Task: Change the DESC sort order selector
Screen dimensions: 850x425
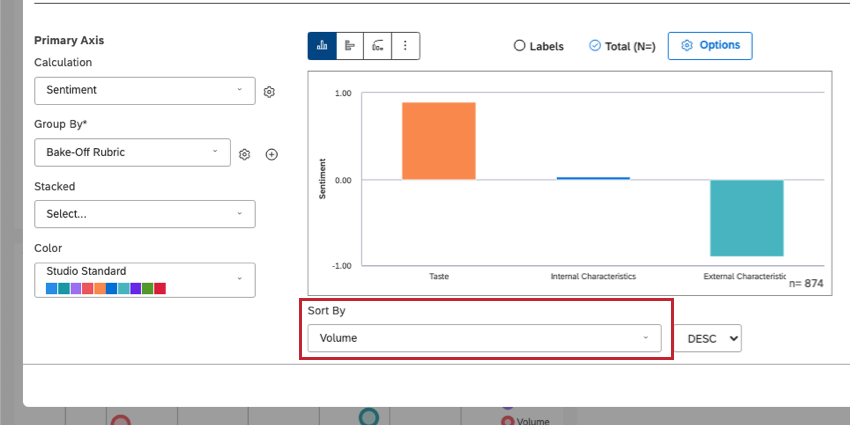Action: [713, 338]
